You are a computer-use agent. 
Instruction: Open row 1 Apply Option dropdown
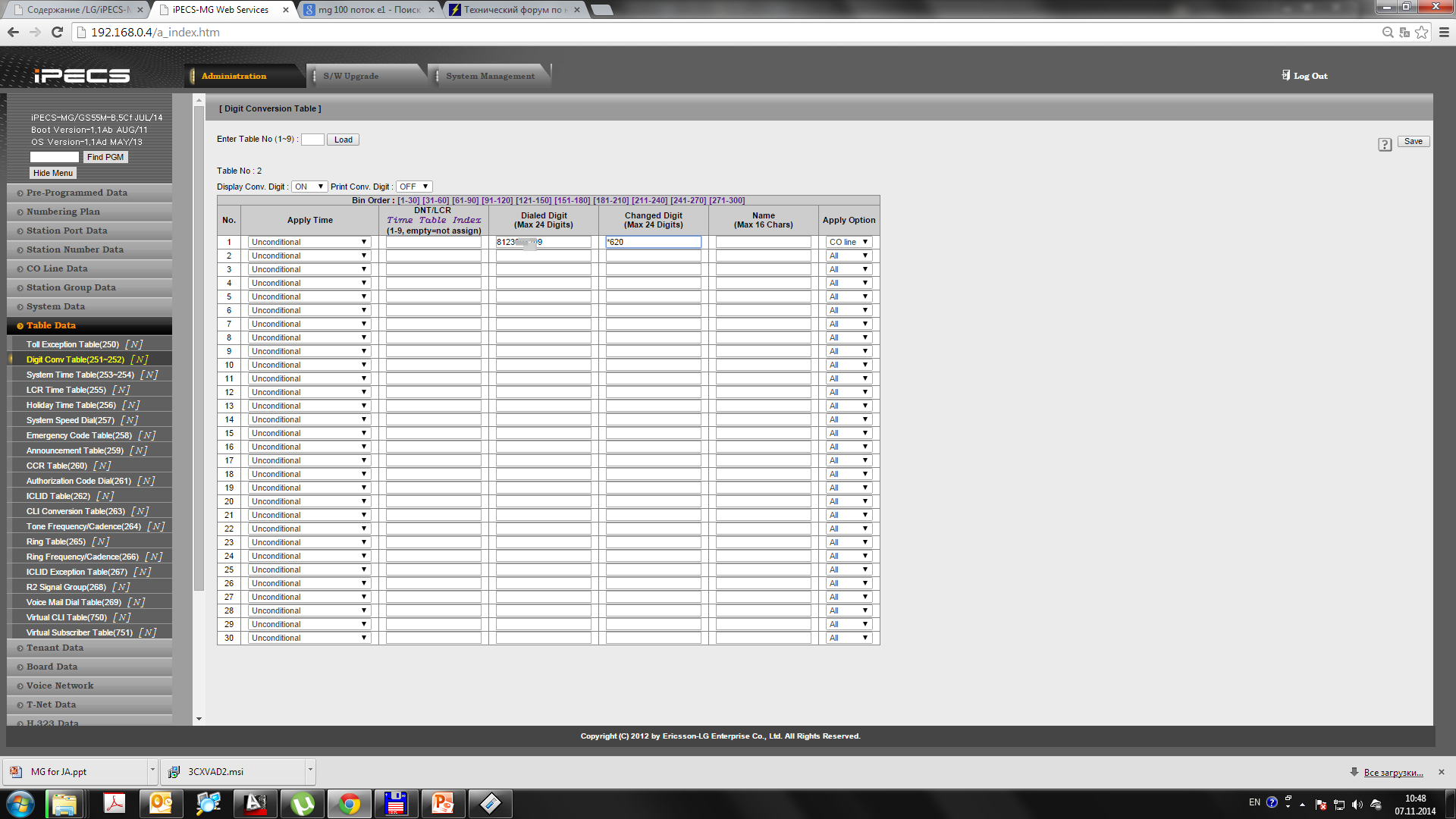[x=849, y=242]
